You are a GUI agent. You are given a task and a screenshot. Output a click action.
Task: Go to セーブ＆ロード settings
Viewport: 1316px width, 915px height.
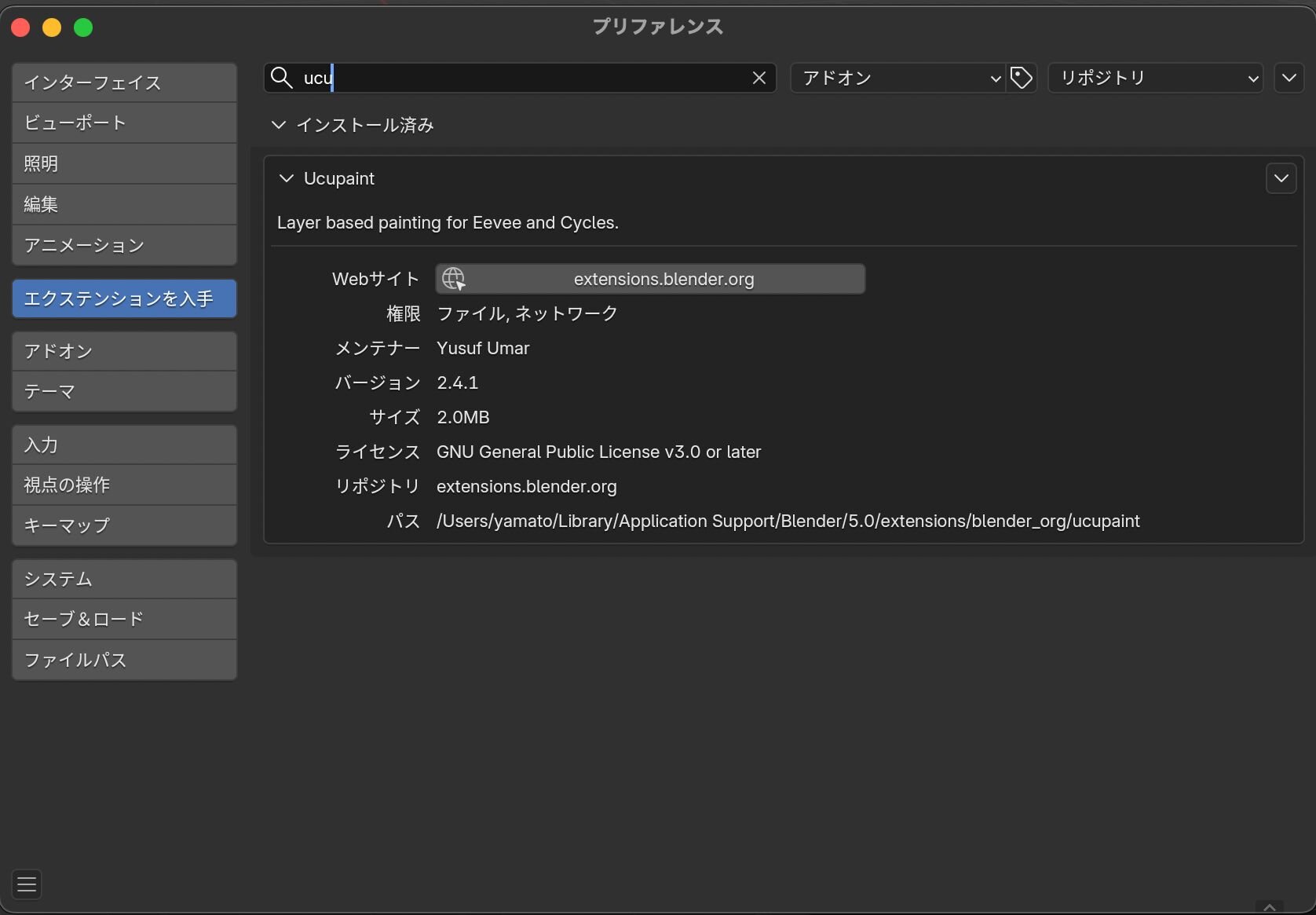click(x=124, y=619)
